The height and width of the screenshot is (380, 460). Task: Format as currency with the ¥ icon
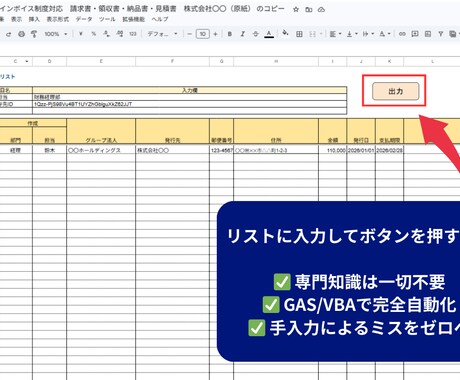[81, 34]
